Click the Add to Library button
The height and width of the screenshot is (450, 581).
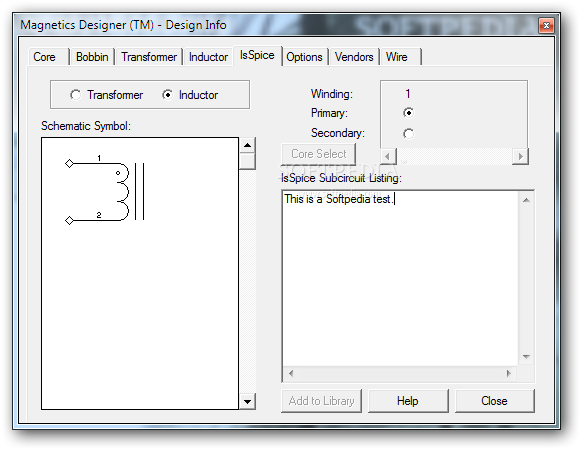pos(321,401)
